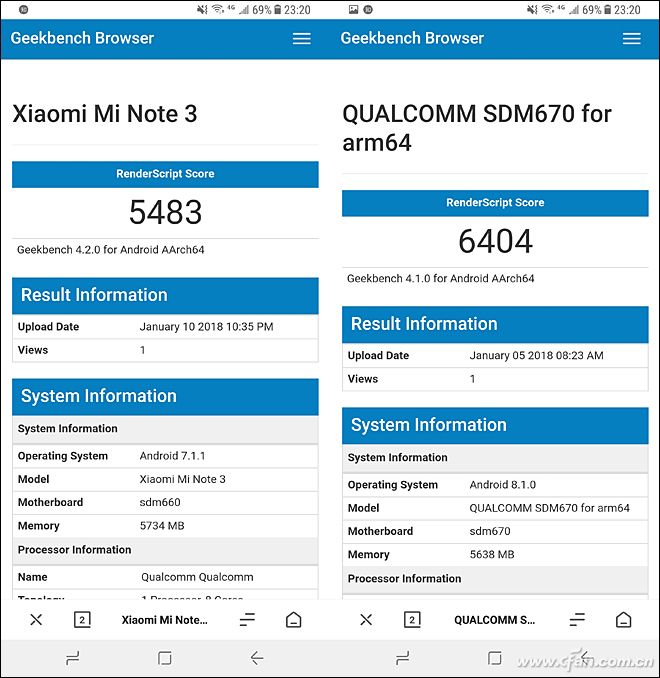This screenshot has width=660, height=678.
Task: Tap Android recents key on left phone
Action: [x=73, y=658]
